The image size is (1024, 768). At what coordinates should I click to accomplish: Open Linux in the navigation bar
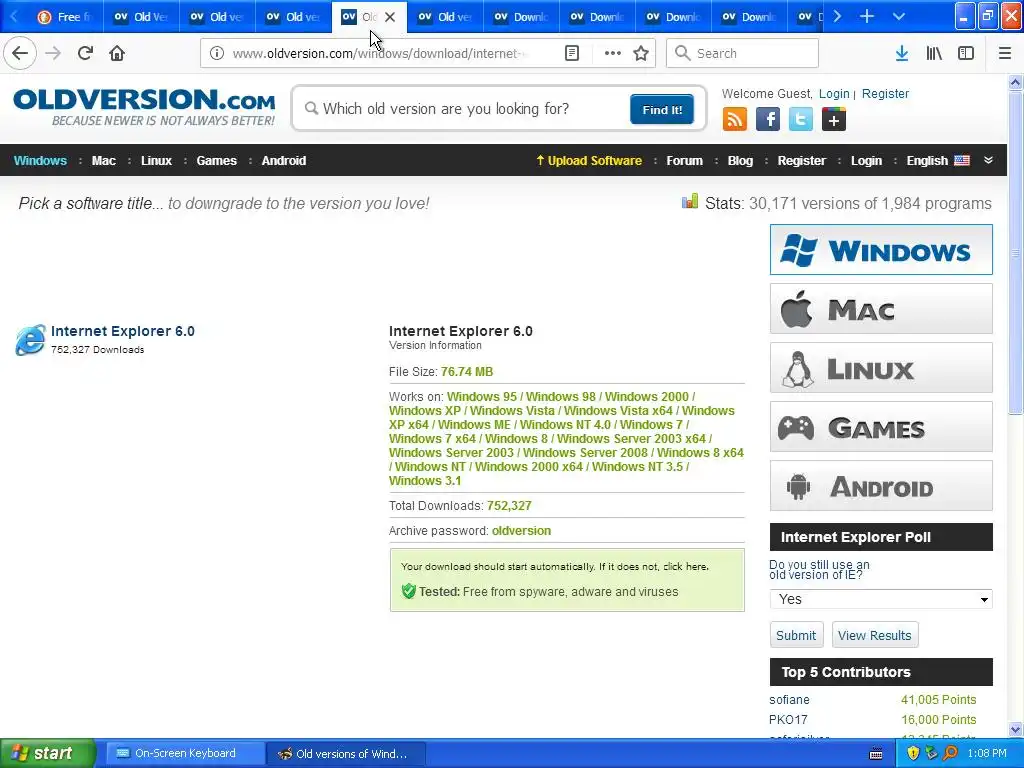tap(156, 161)
